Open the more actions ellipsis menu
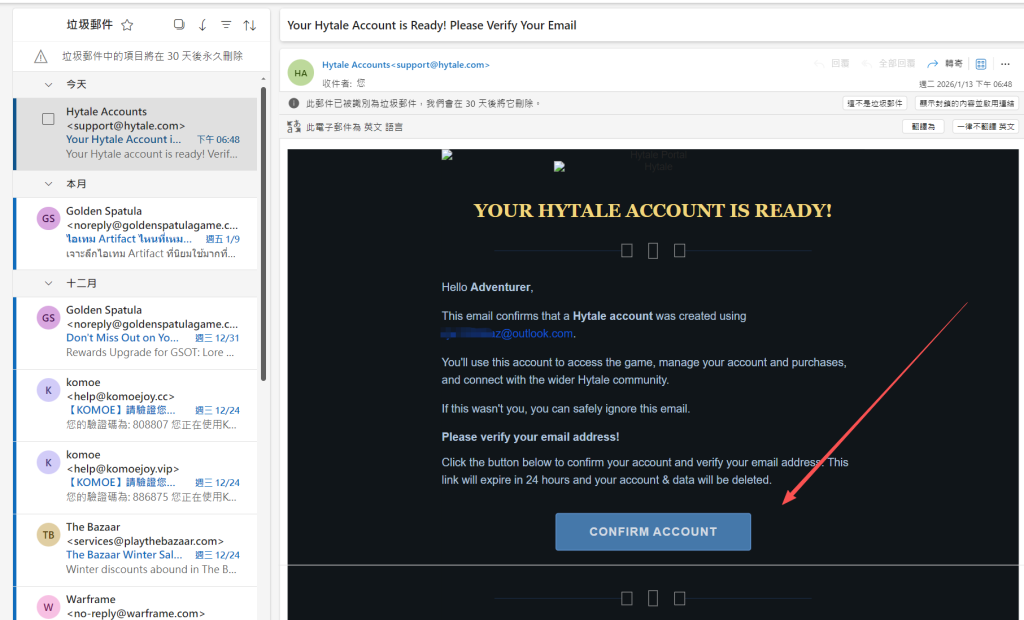The height and width of the screenshot is (620, 1024). [x=1005, y=63]
